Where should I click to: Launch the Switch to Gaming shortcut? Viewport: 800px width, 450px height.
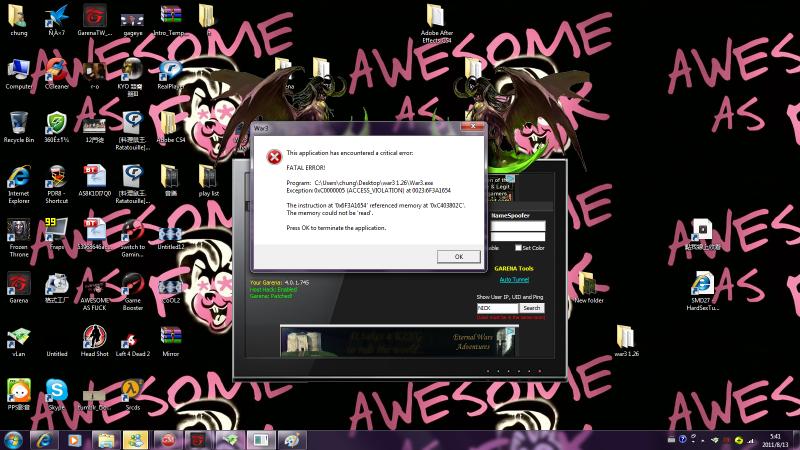coord(133,238)
